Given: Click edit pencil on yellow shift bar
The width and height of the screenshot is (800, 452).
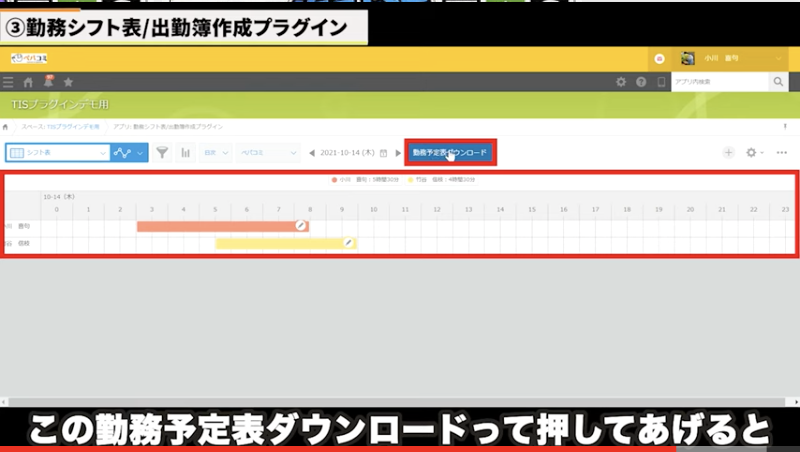Looking at the screenshot, I should coord(348,243).
